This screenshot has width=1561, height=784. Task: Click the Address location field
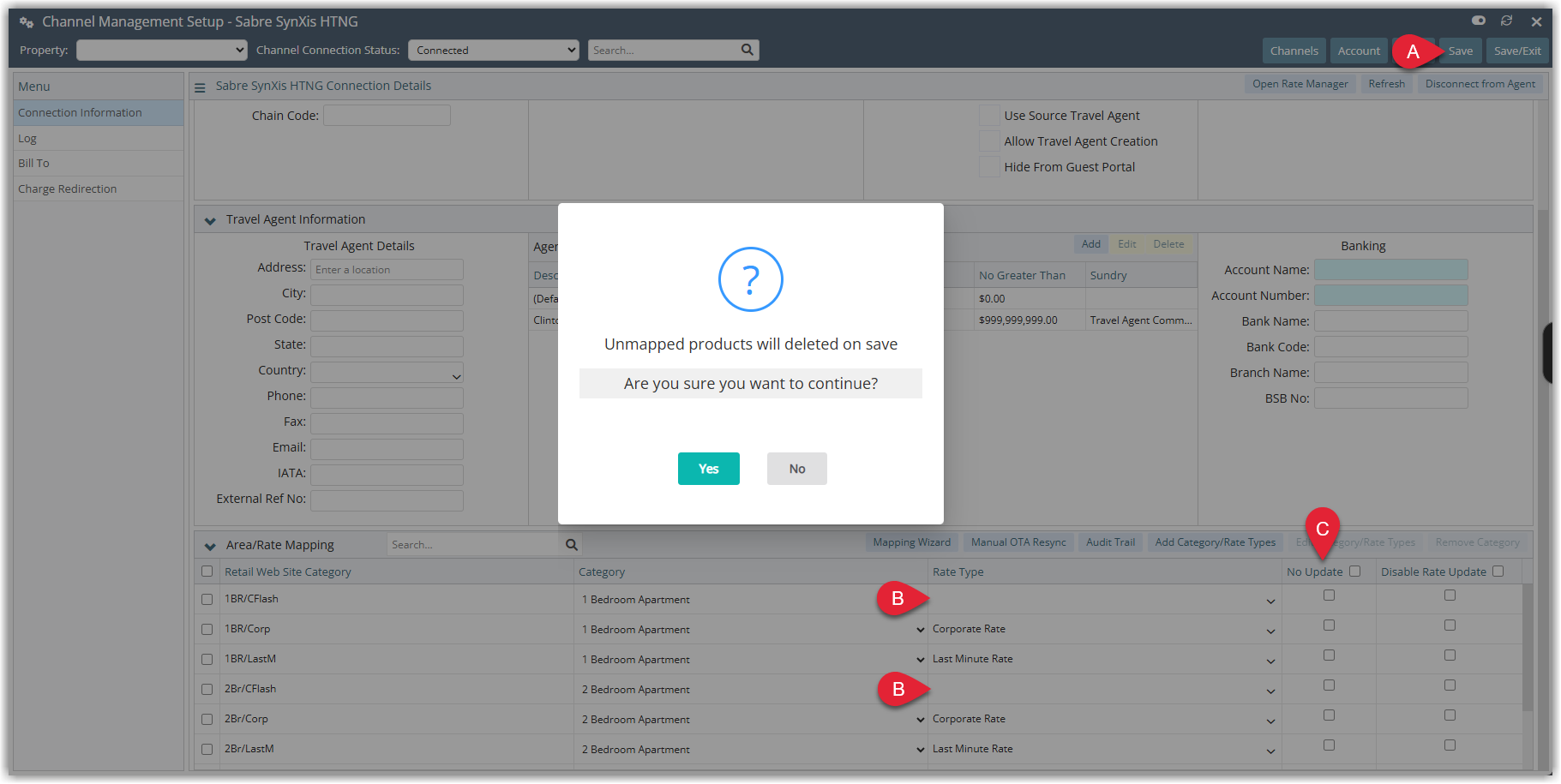[387, 269]
